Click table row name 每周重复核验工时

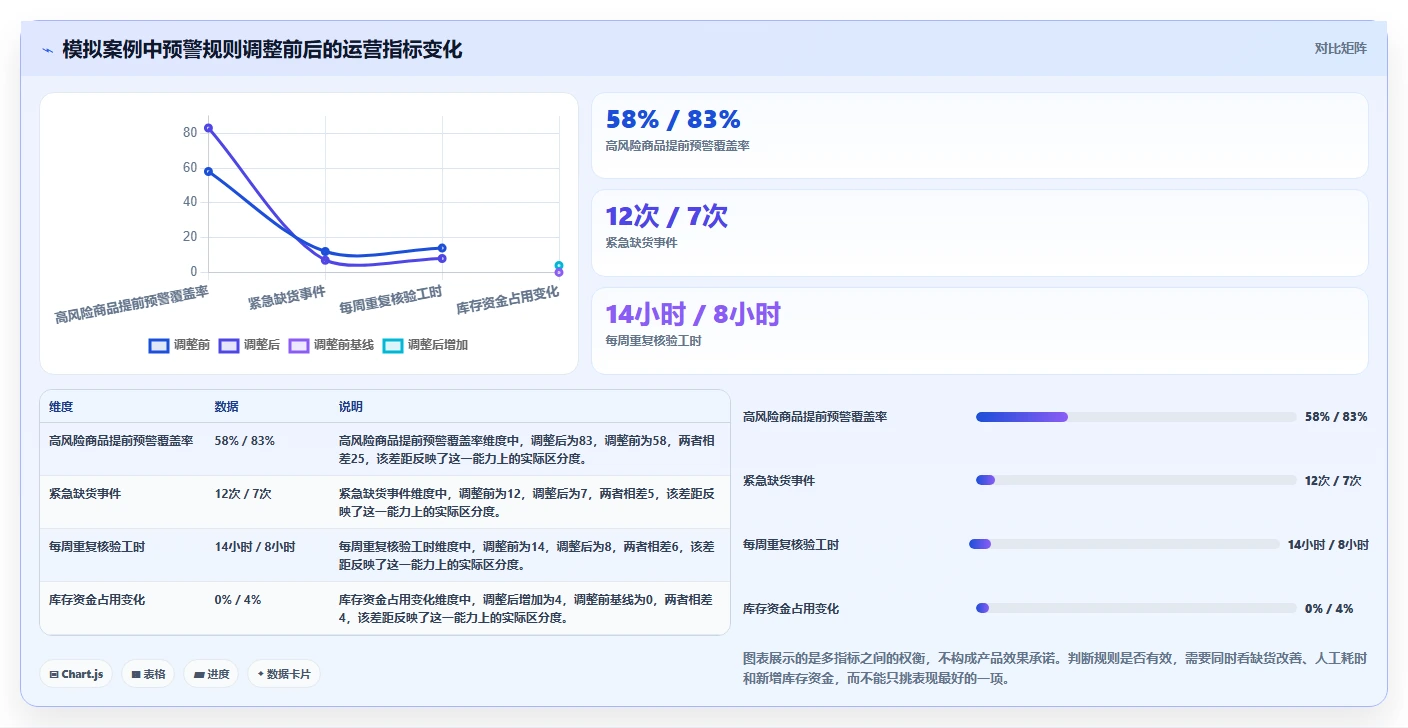[x=97, y=547]
